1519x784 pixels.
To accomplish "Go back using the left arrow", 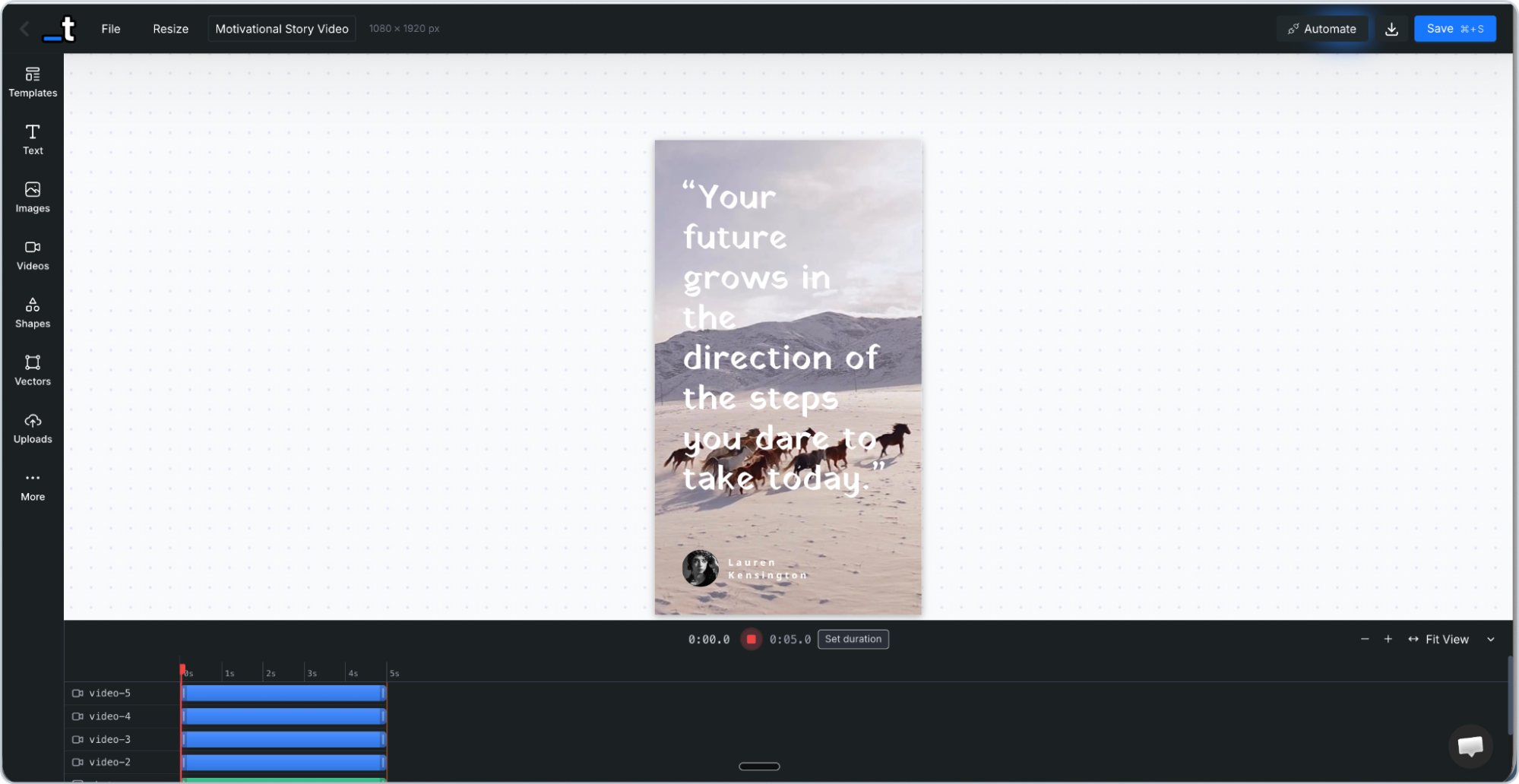I will (x=24, y=29).
